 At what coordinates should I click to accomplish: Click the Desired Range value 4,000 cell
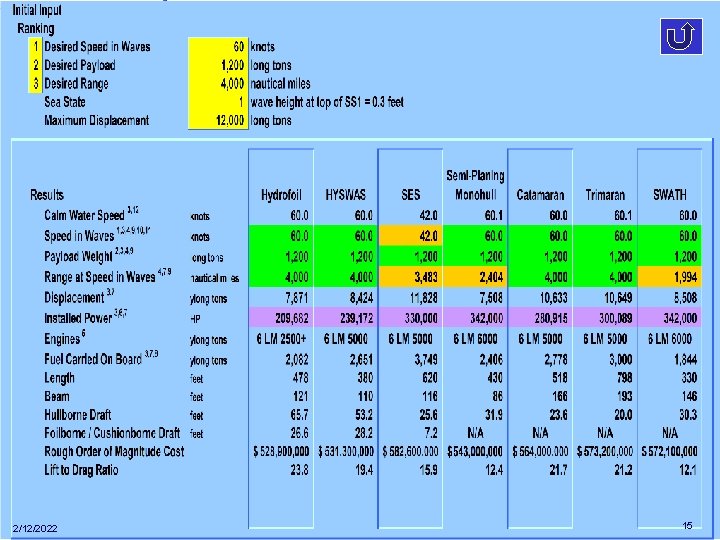(218, 83)
